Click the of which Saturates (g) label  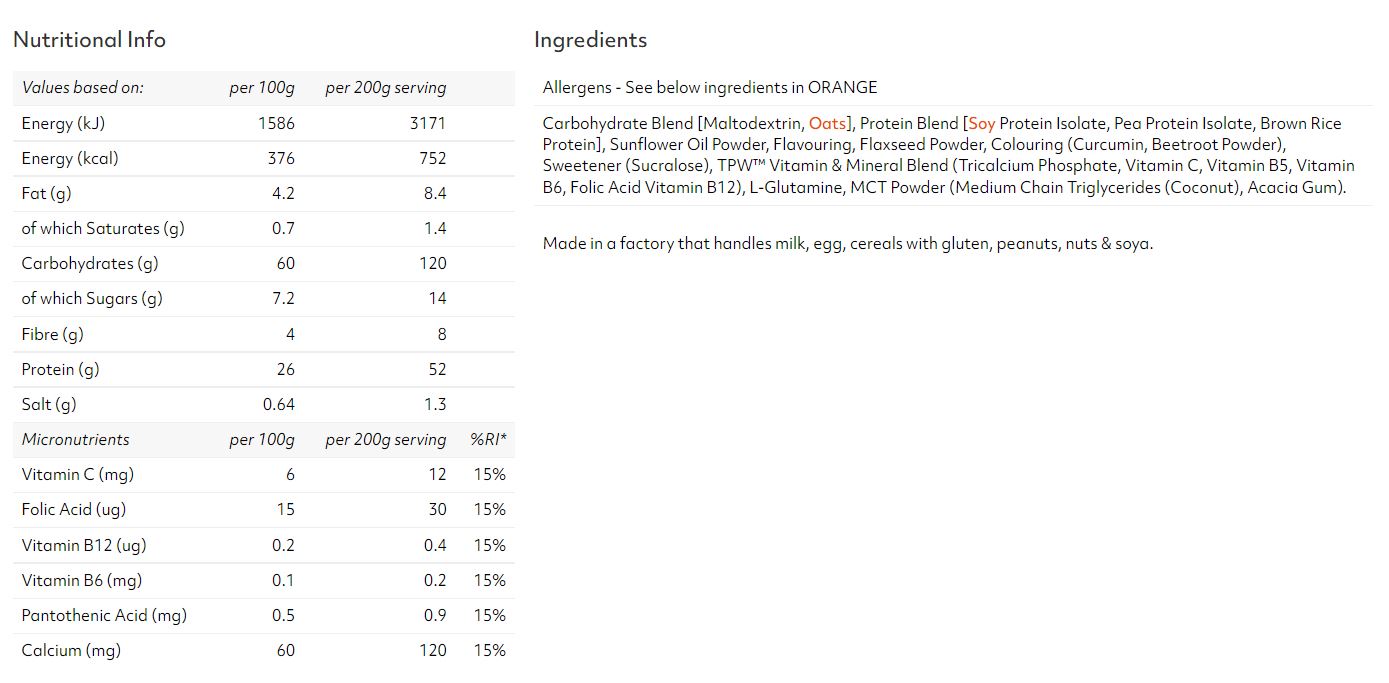[103, 228]
